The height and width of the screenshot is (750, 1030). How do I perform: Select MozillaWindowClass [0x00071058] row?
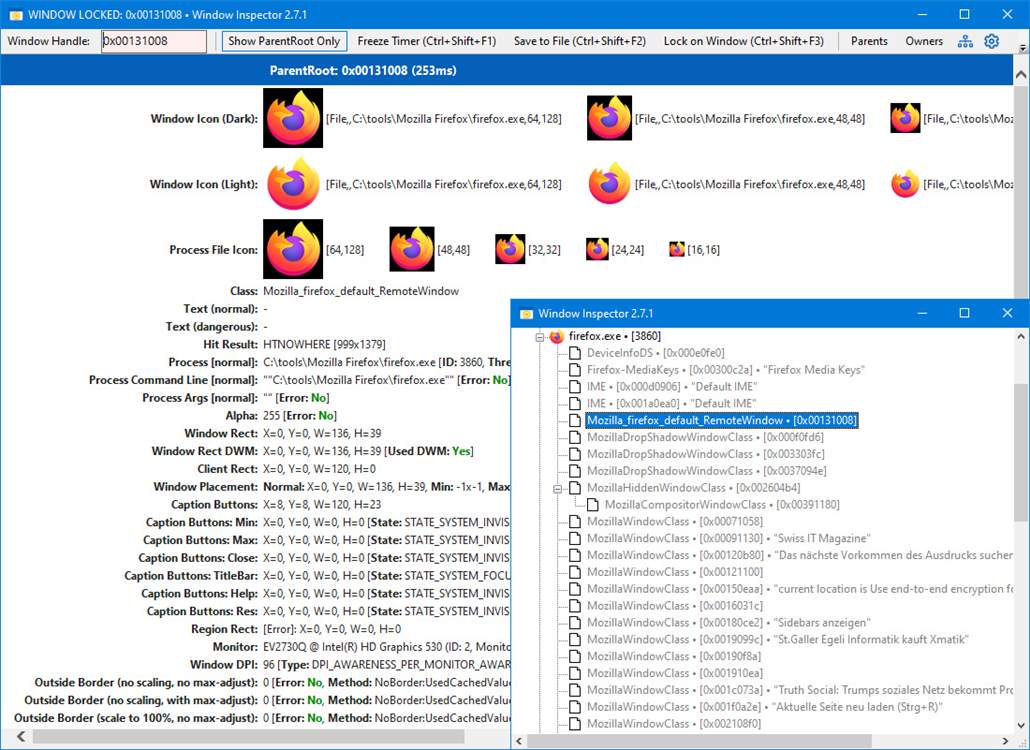pos(675,521)
